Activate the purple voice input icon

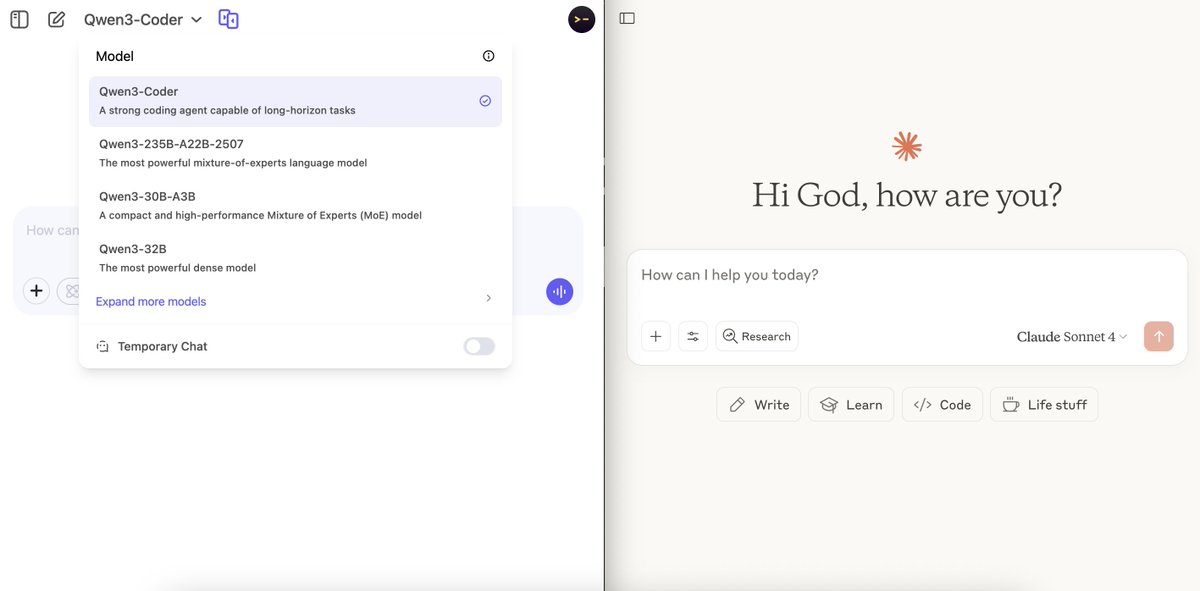559,291
